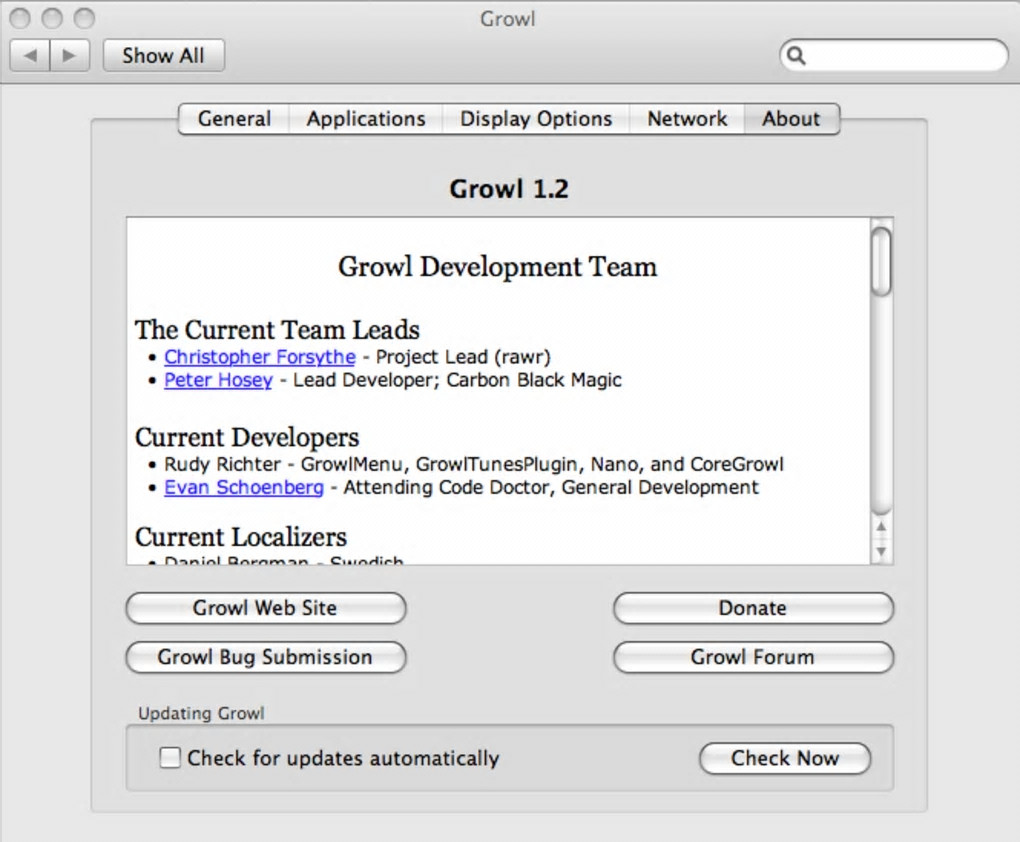Viewport: 1020px width, 842px height.
Task: Visit the Growl Forum
Action: point(753,657)
